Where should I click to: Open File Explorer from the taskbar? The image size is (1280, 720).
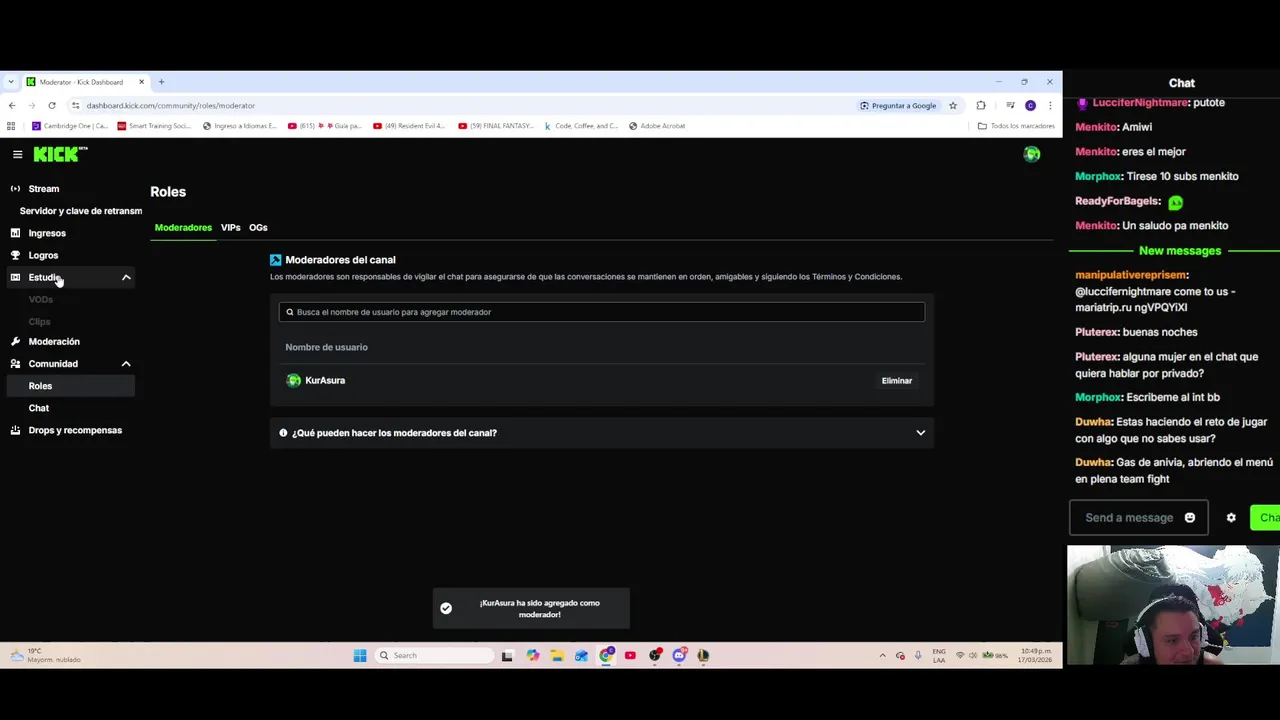(x=557, y=655)
